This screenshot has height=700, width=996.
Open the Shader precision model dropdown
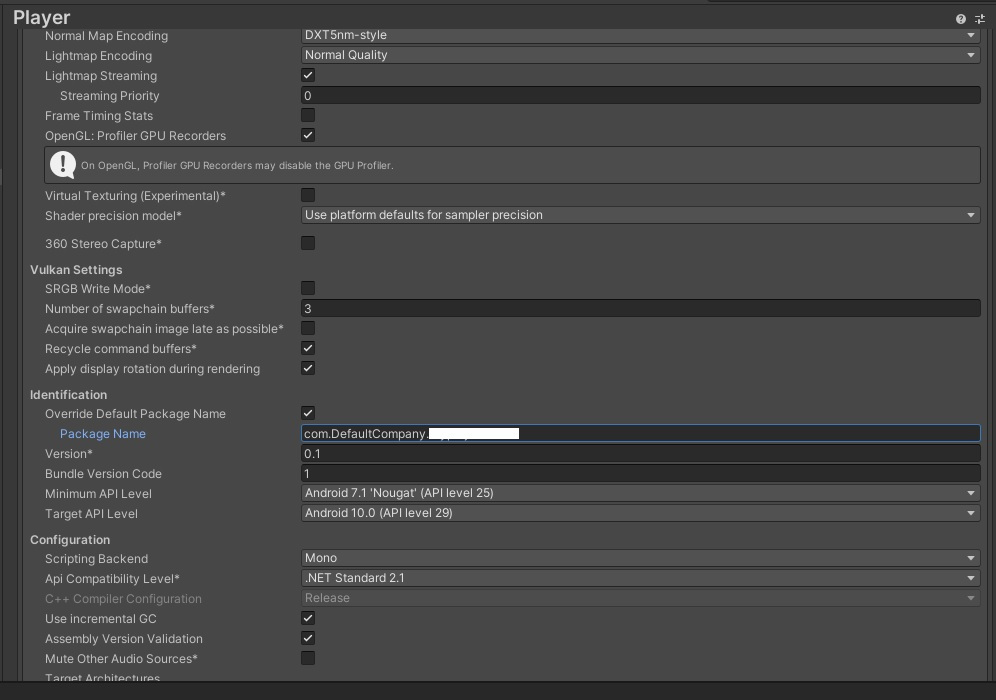point(640,215)
